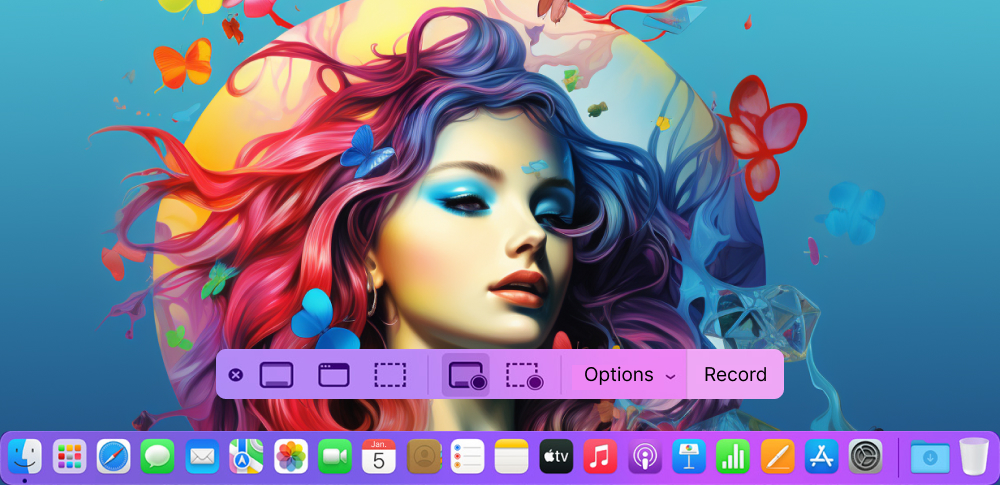Launch the Apple TV app
Viewport: 1000px width, 485px height.
[556, 456]
